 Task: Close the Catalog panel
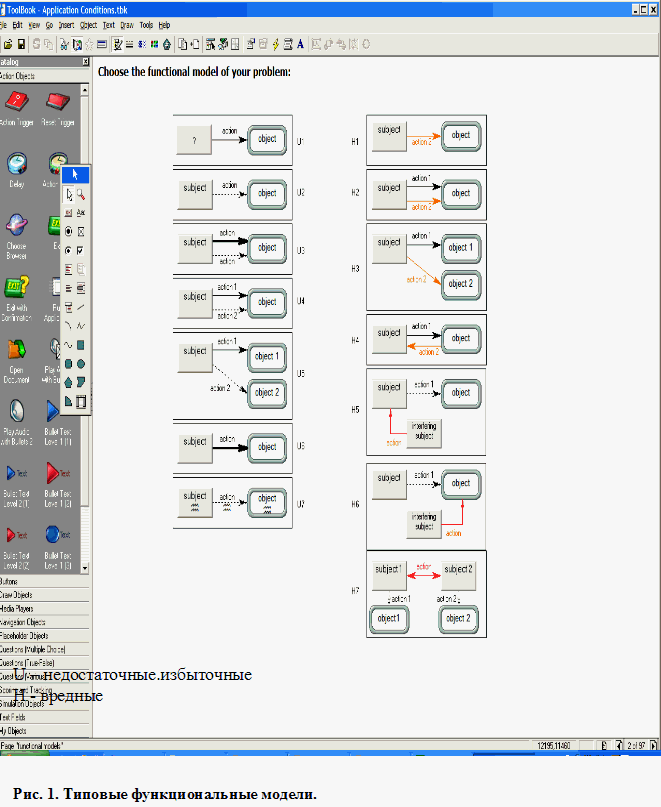(x=85, y=62)
